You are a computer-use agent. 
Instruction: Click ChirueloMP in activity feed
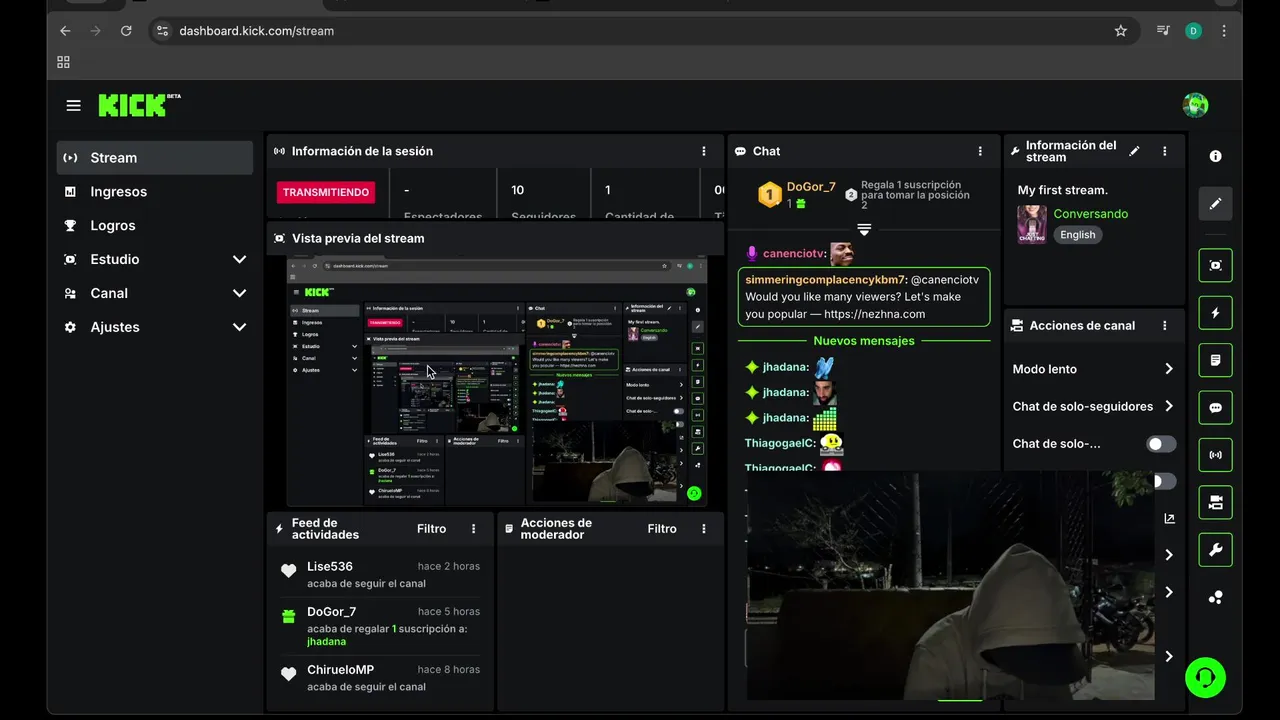pos(341,670)
